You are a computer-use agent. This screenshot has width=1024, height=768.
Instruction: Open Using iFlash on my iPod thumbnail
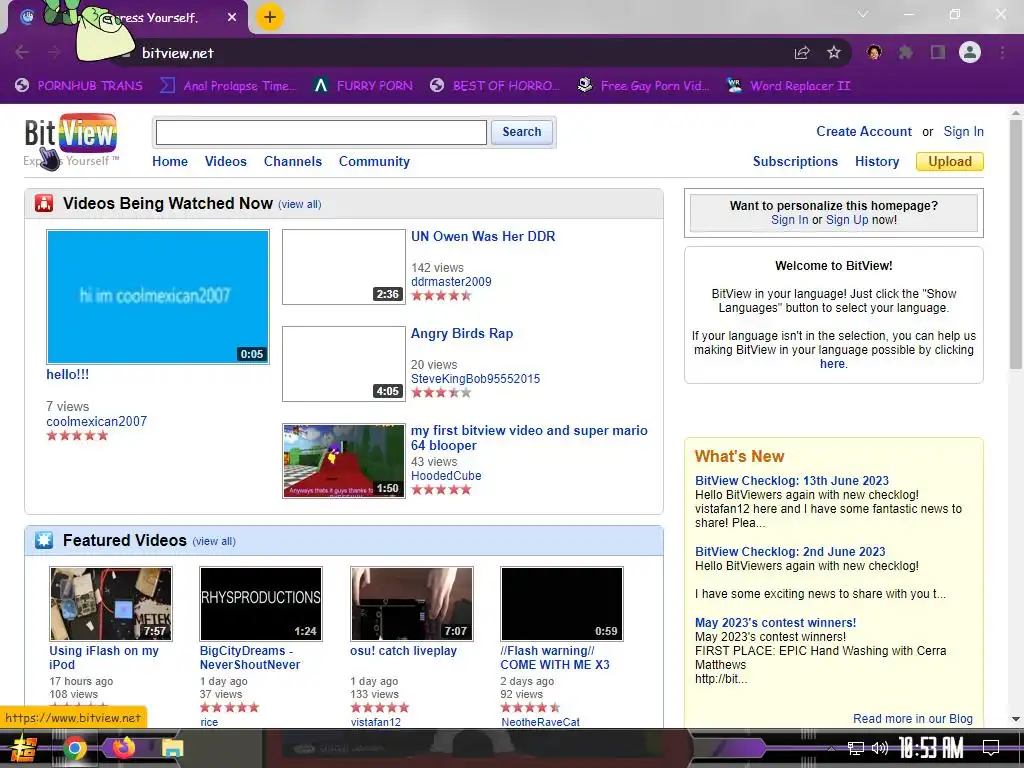(111, 603)
